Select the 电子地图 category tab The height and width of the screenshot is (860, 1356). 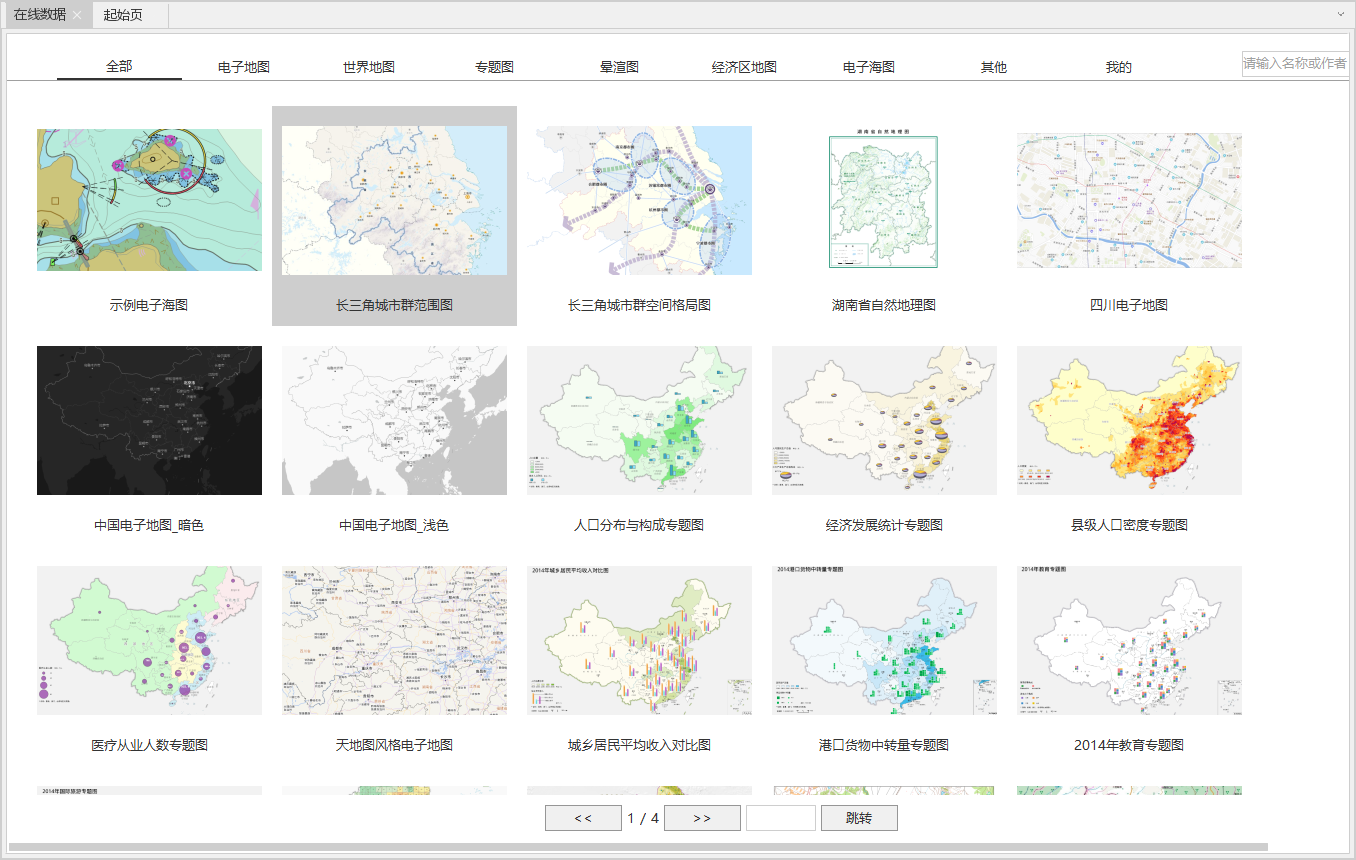(244, 67)
